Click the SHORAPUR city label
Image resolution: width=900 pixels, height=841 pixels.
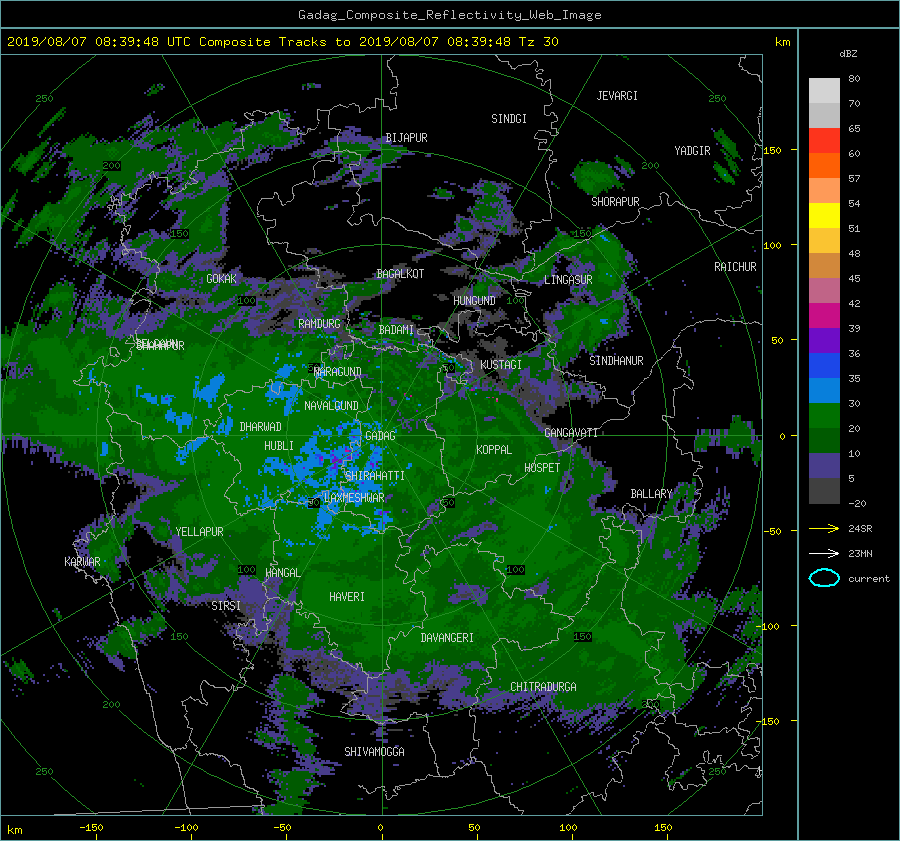click(615, 202)
